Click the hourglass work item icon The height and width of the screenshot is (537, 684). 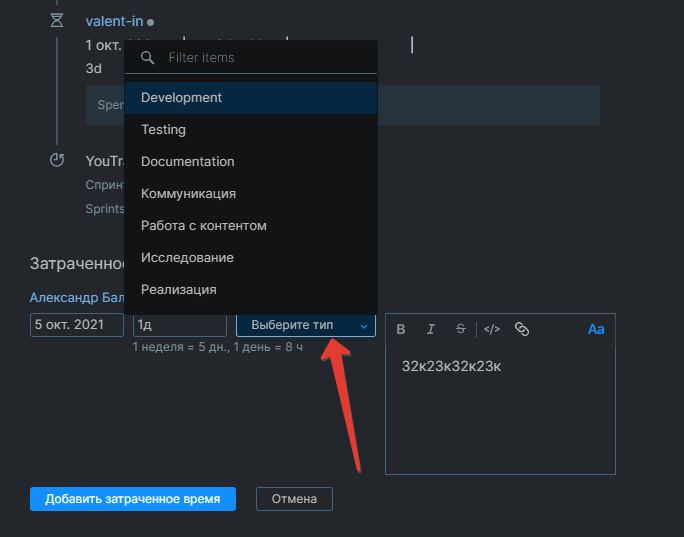pos(57,21)
